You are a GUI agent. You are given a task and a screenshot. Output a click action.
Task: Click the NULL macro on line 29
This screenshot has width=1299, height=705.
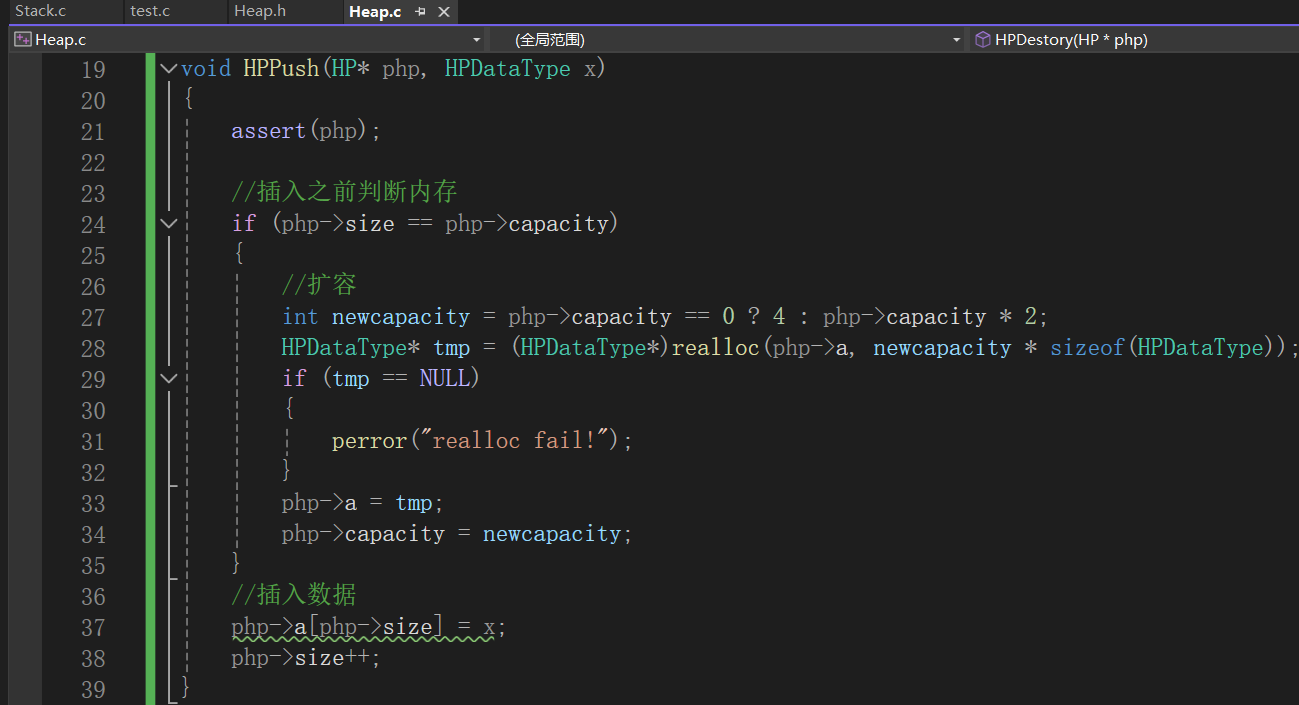click(x=444, y=379)
